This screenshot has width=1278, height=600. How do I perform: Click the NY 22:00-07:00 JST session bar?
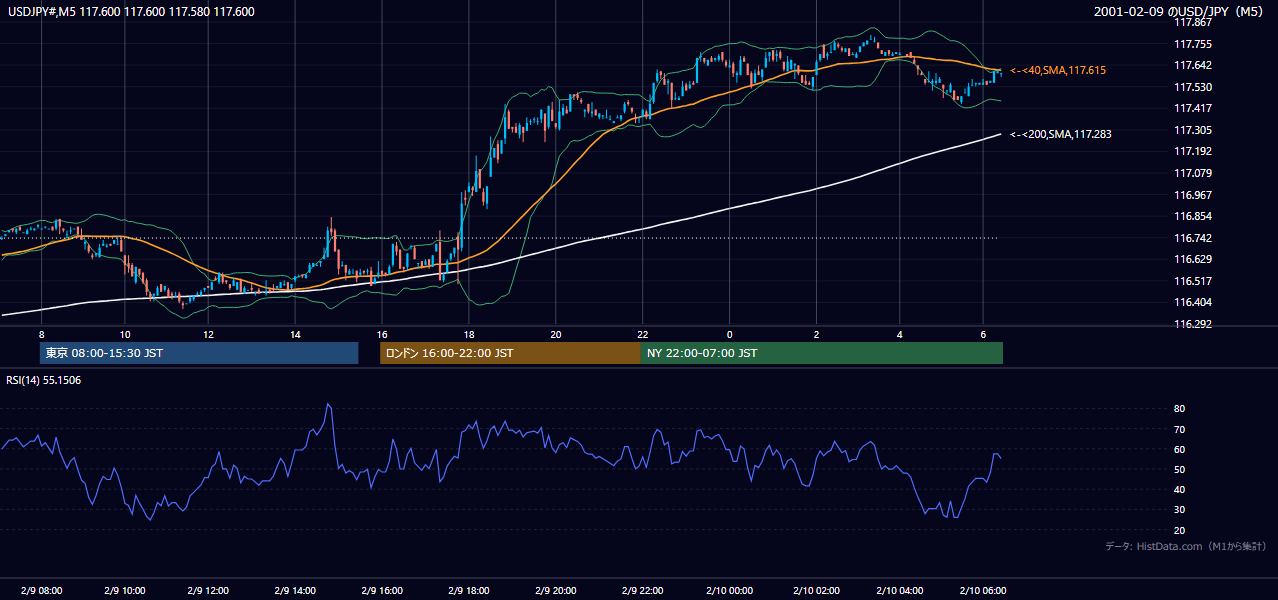tap(822, 353)
